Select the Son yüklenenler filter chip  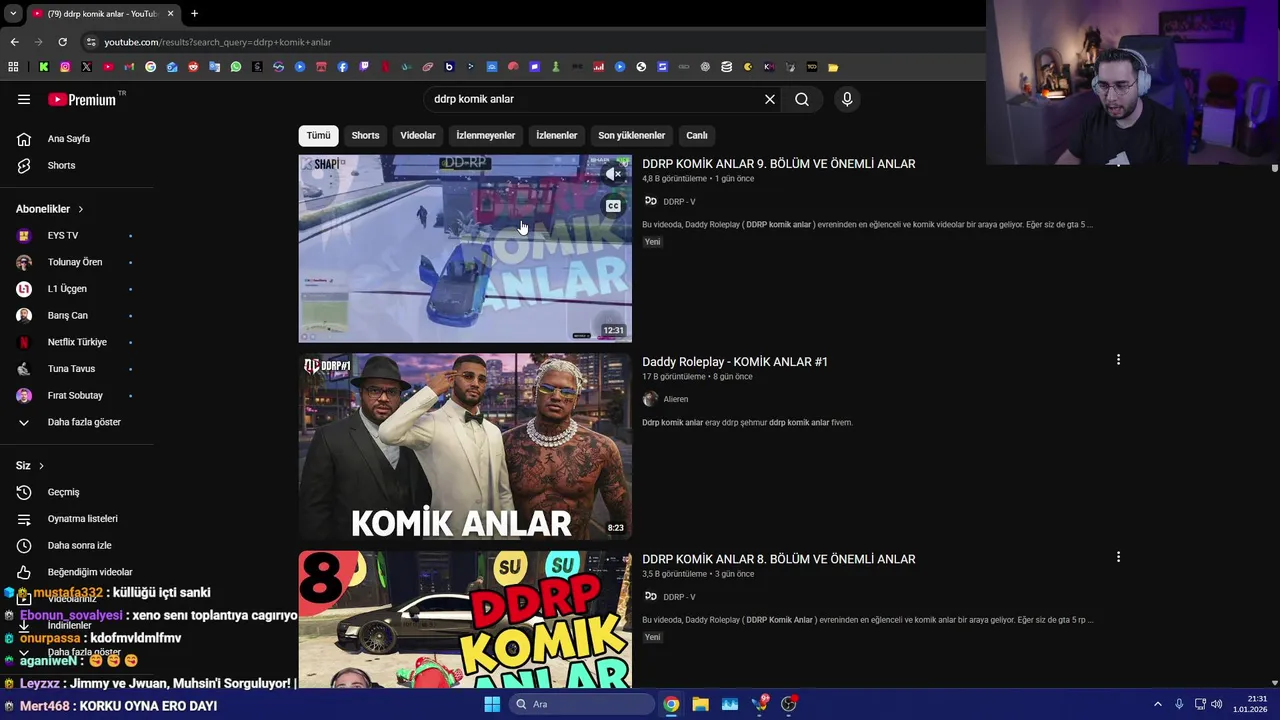[631, 135]
